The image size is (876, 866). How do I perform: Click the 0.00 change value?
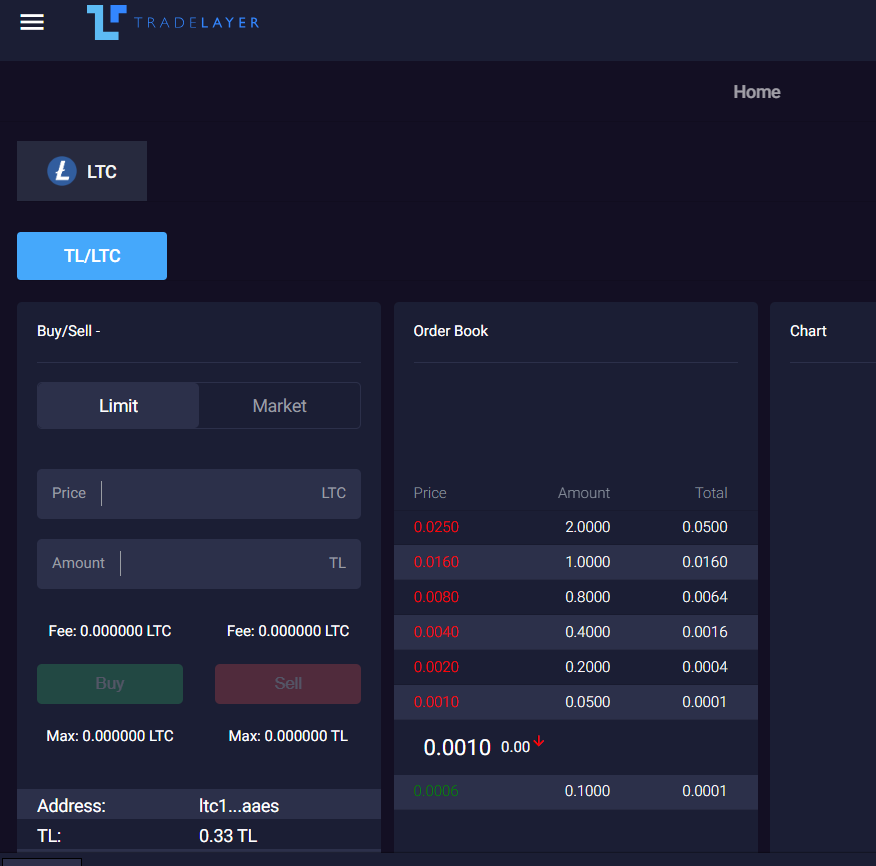pos(515,748)
